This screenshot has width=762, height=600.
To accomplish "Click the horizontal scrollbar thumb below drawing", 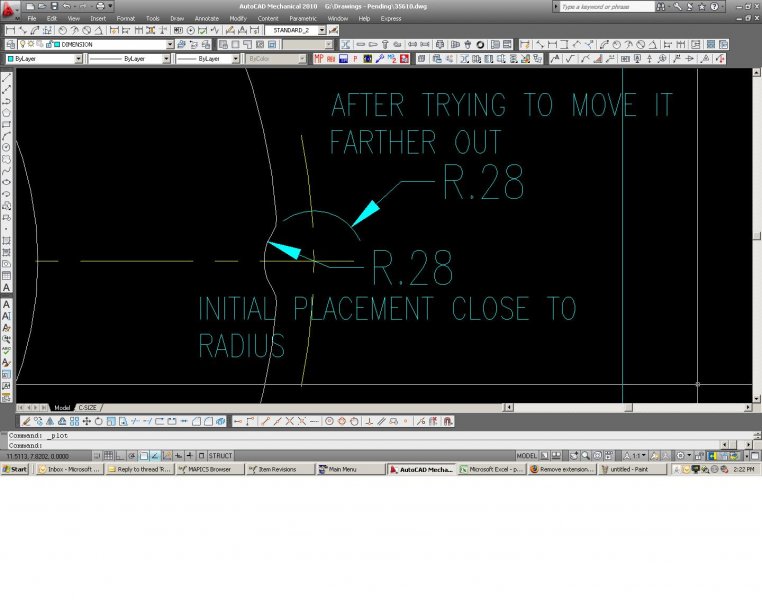I will click(x=628, y=408).
